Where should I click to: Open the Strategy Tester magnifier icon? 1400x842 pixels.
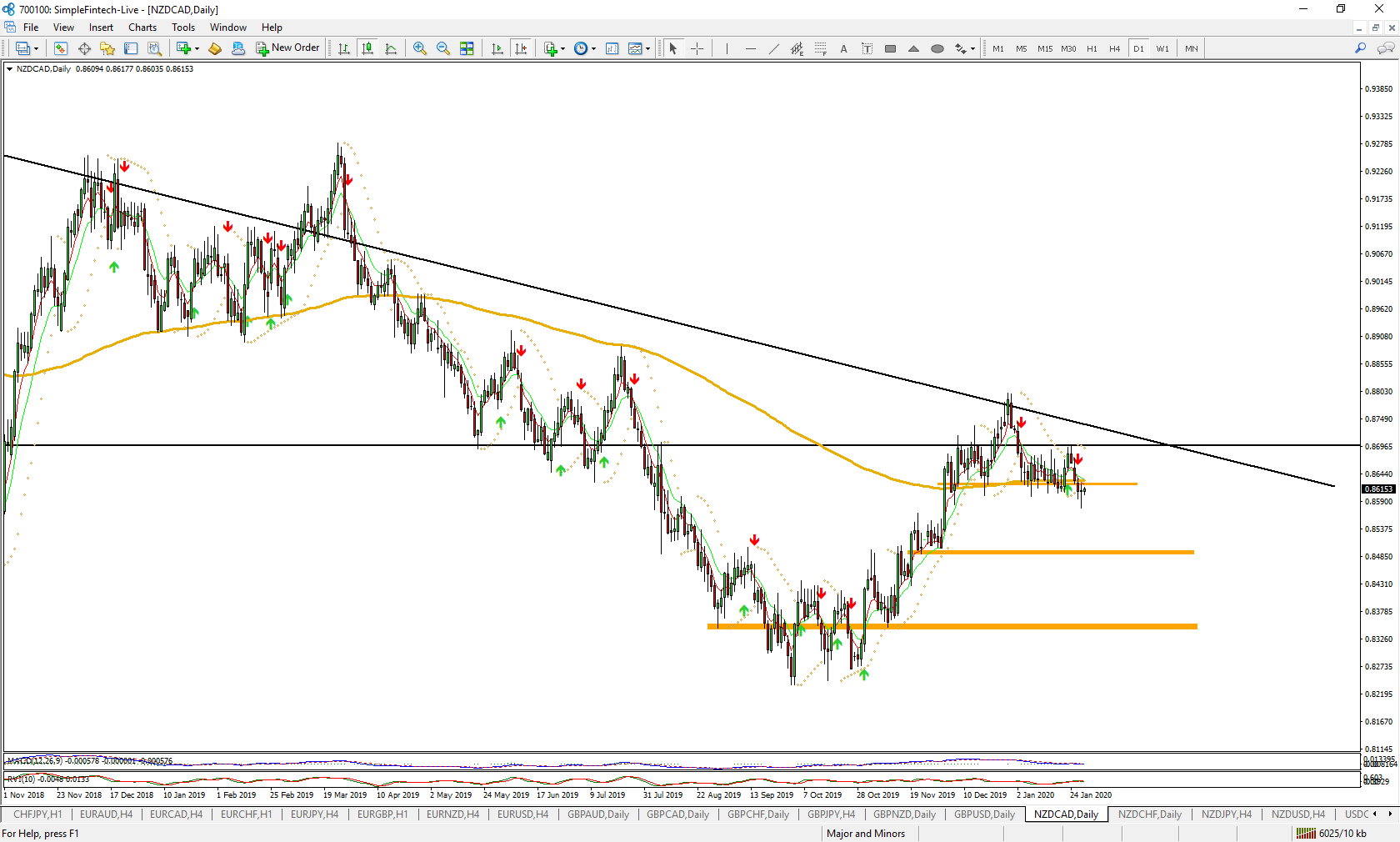[154, 48]
